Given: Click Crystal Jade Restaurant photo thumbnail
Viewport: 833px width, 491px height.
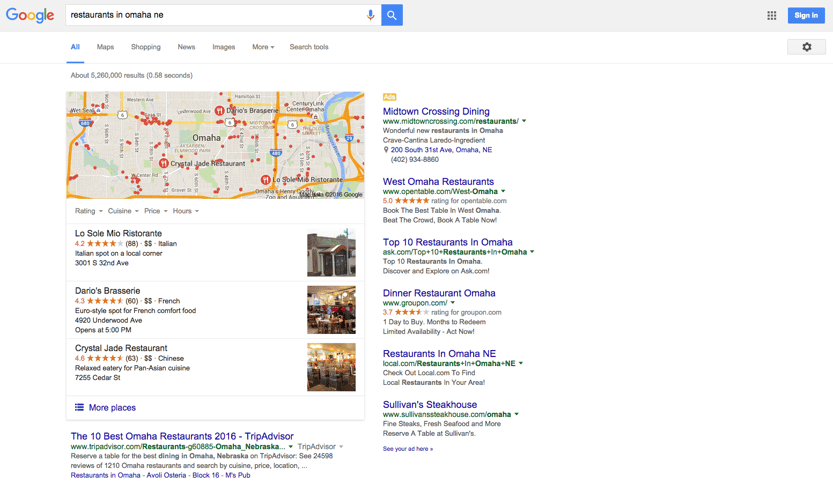Looking at the screenshot, I should coord(331,367).
